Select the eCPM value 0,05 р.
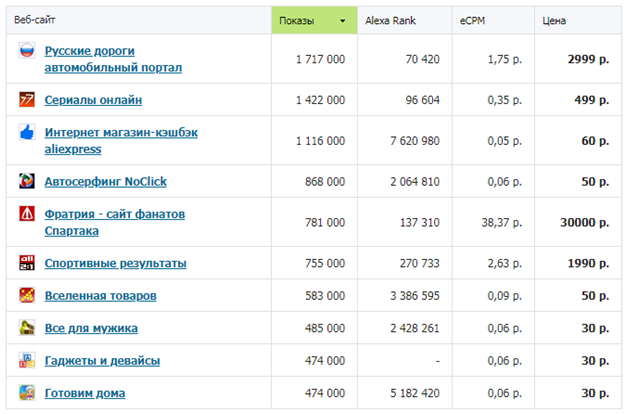Image resolution: width=628 pixels, height=414 pixels. pyautogui.click(x=505, y=141)
